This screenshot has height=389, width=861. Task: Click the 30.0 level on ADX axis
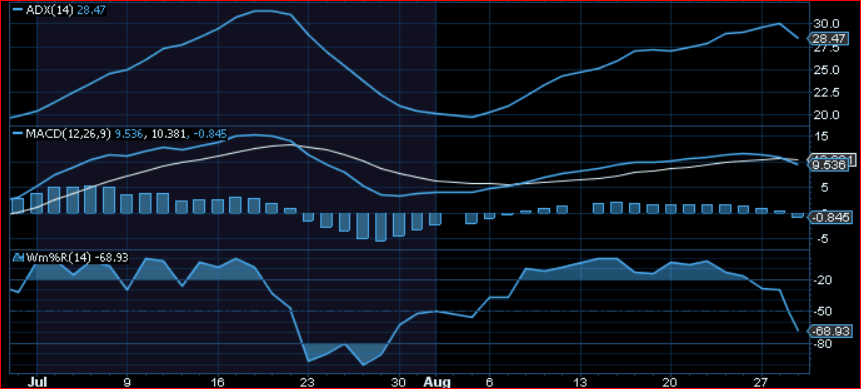(x=826, y=24)
